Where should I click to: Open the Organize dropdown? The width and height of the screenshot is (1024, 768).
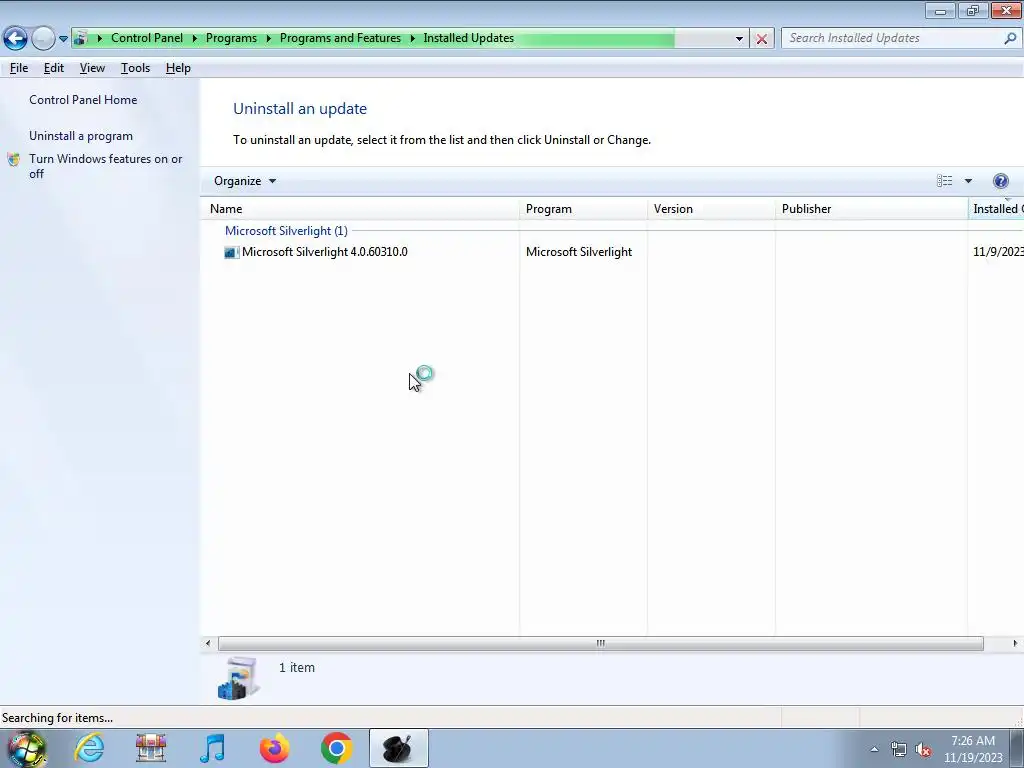pos(245,181)
